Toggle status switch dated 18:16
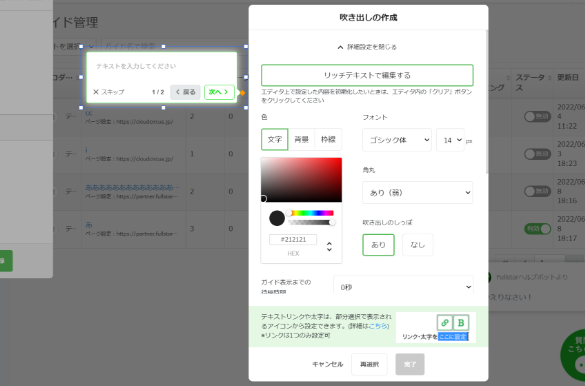585x386 pixels. tap(537, 191)
